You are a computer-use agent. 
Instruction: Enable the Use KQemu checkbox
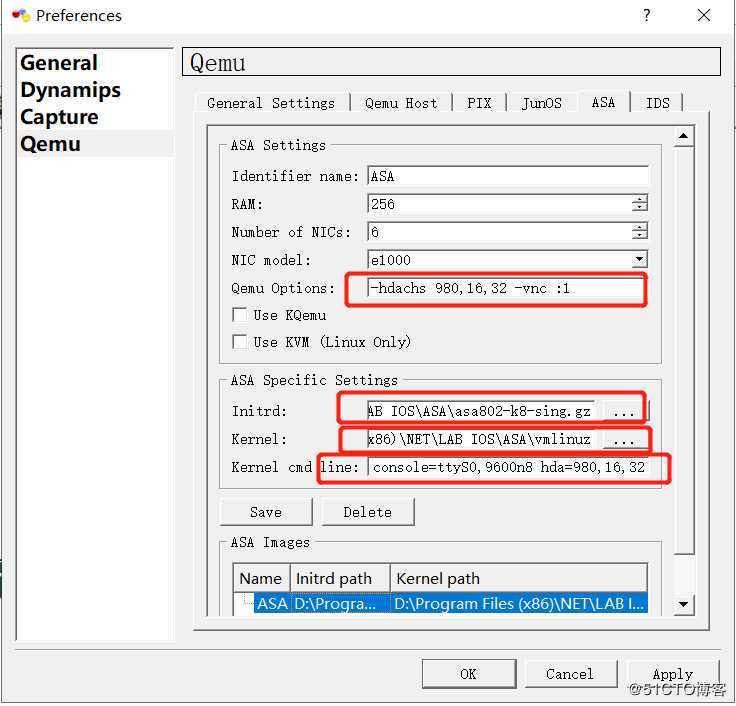239,315
